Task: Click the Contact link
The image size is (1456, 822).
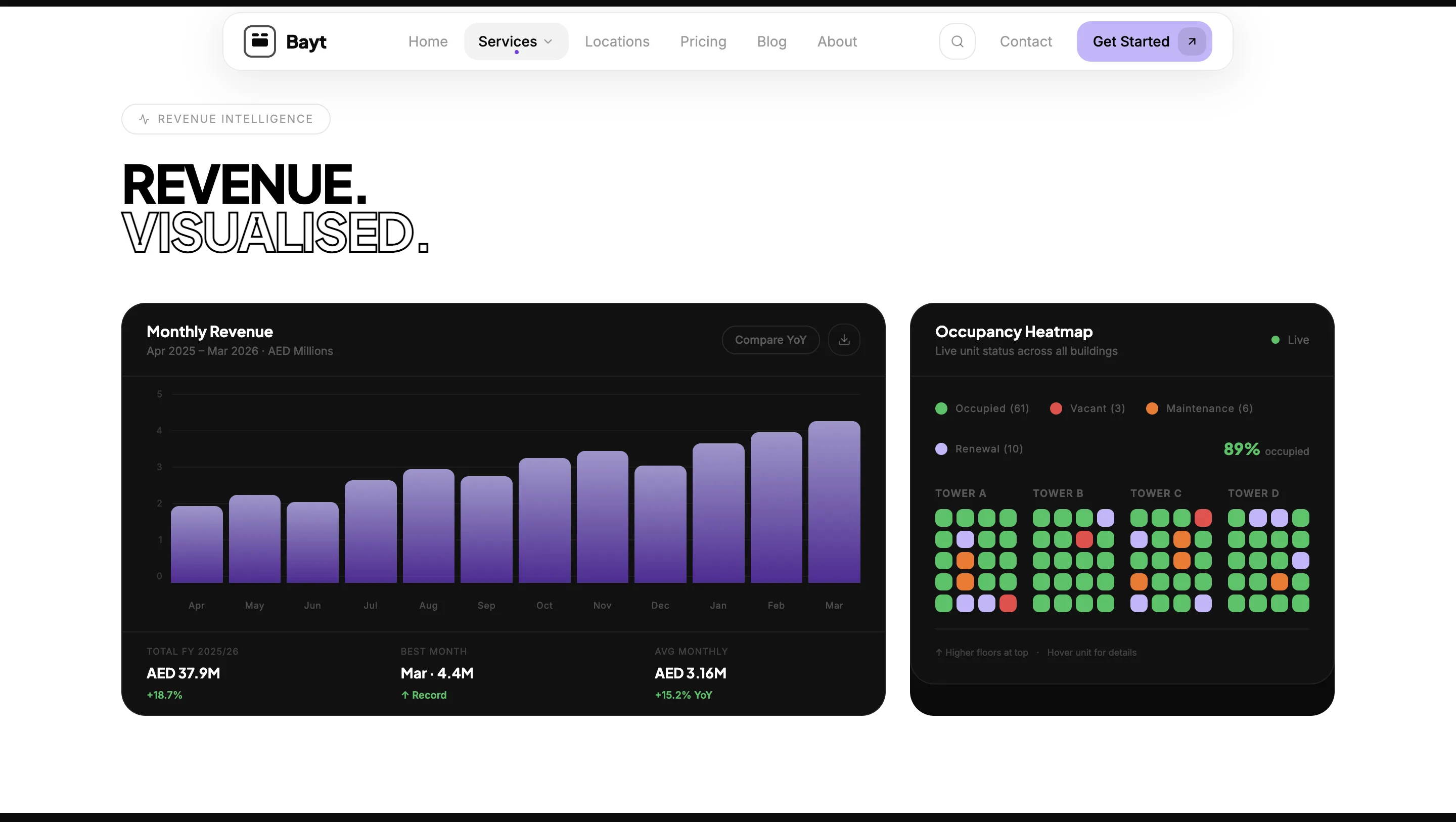Action: (1025, 41)
